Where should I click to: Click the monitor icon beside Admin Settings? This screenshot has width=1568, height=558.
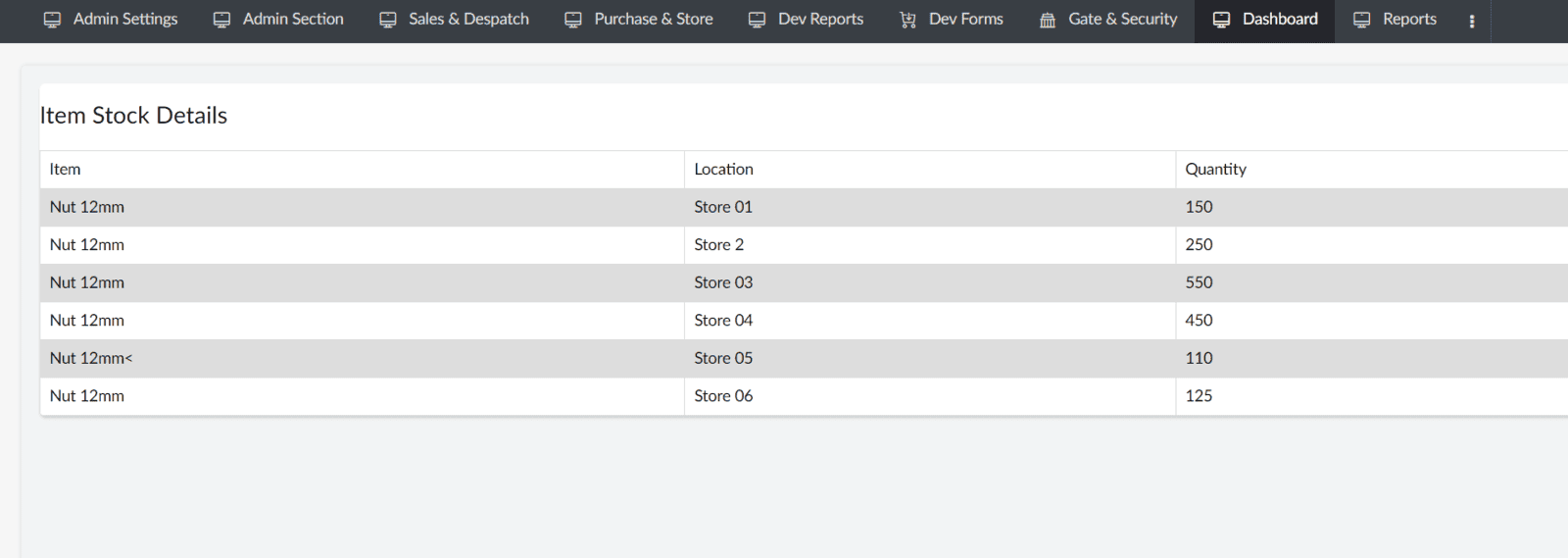click(x=52, y=20)
